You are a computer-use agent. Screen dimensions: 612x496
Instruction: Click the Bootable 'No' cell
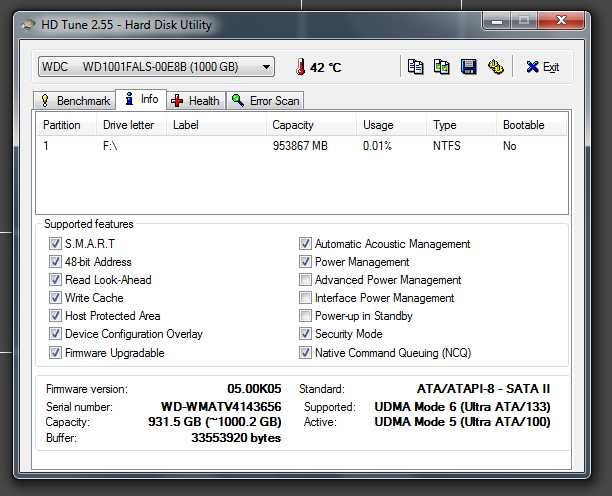click(x=510, y=146)
